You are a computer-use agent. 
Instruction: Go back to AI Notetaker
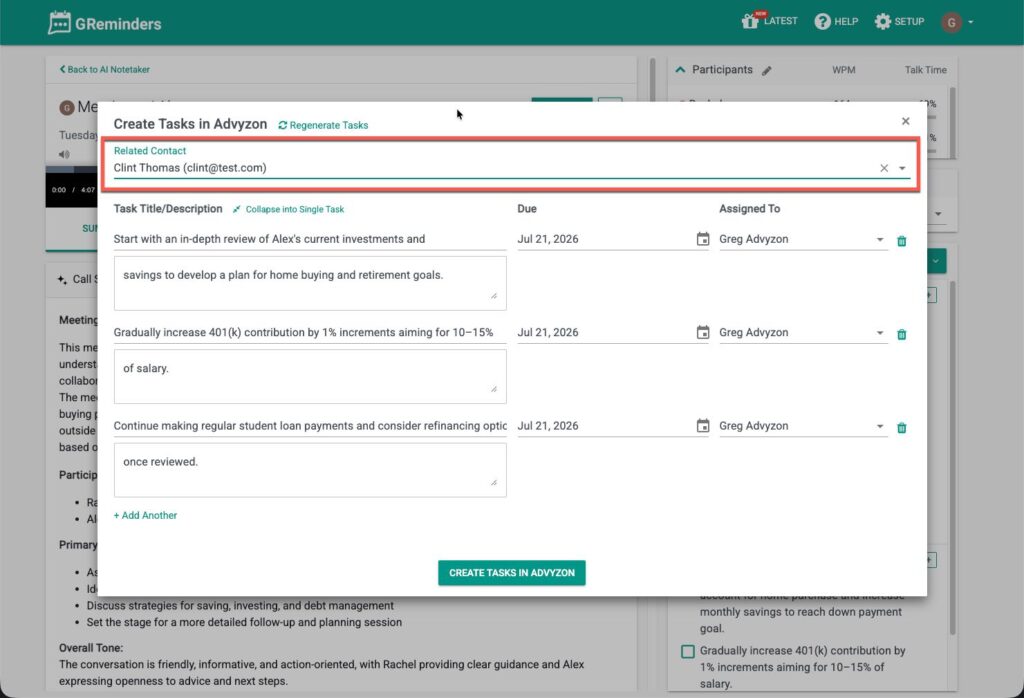coord(104,69)
